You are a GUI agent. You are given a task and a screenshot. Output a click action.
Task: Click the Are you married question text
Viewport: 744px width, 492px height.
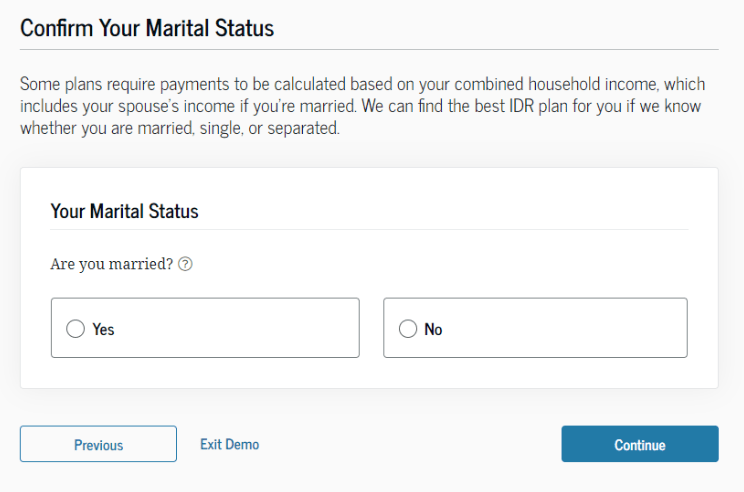tap(111, 265)
